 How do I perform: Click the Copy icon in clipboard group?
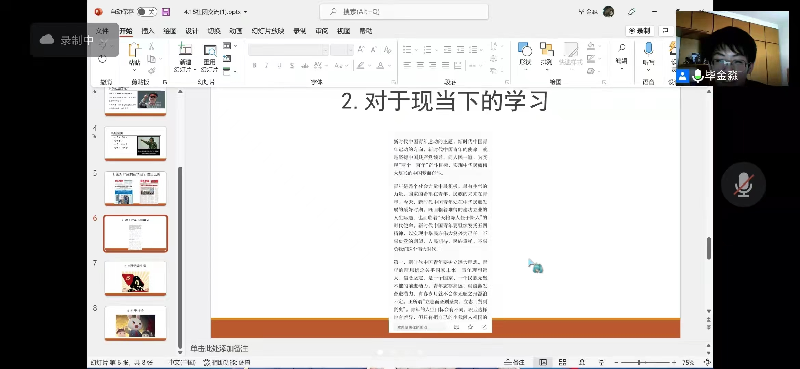[x=151, y=59]
